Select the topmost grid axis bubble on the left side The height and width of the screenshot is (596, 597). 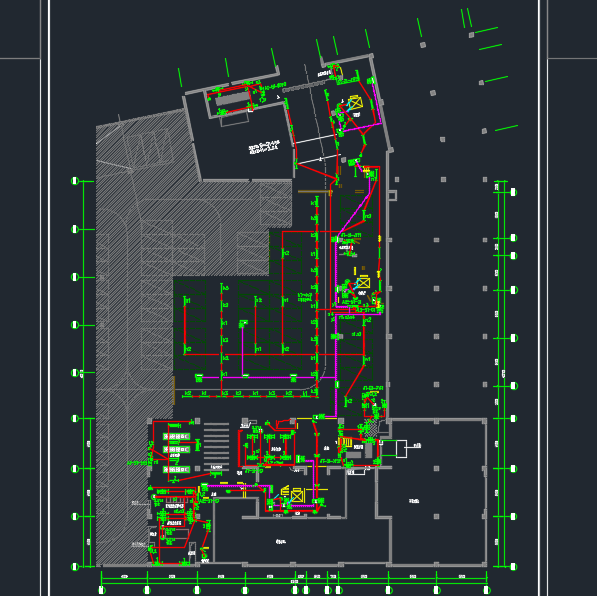[75, 181]
